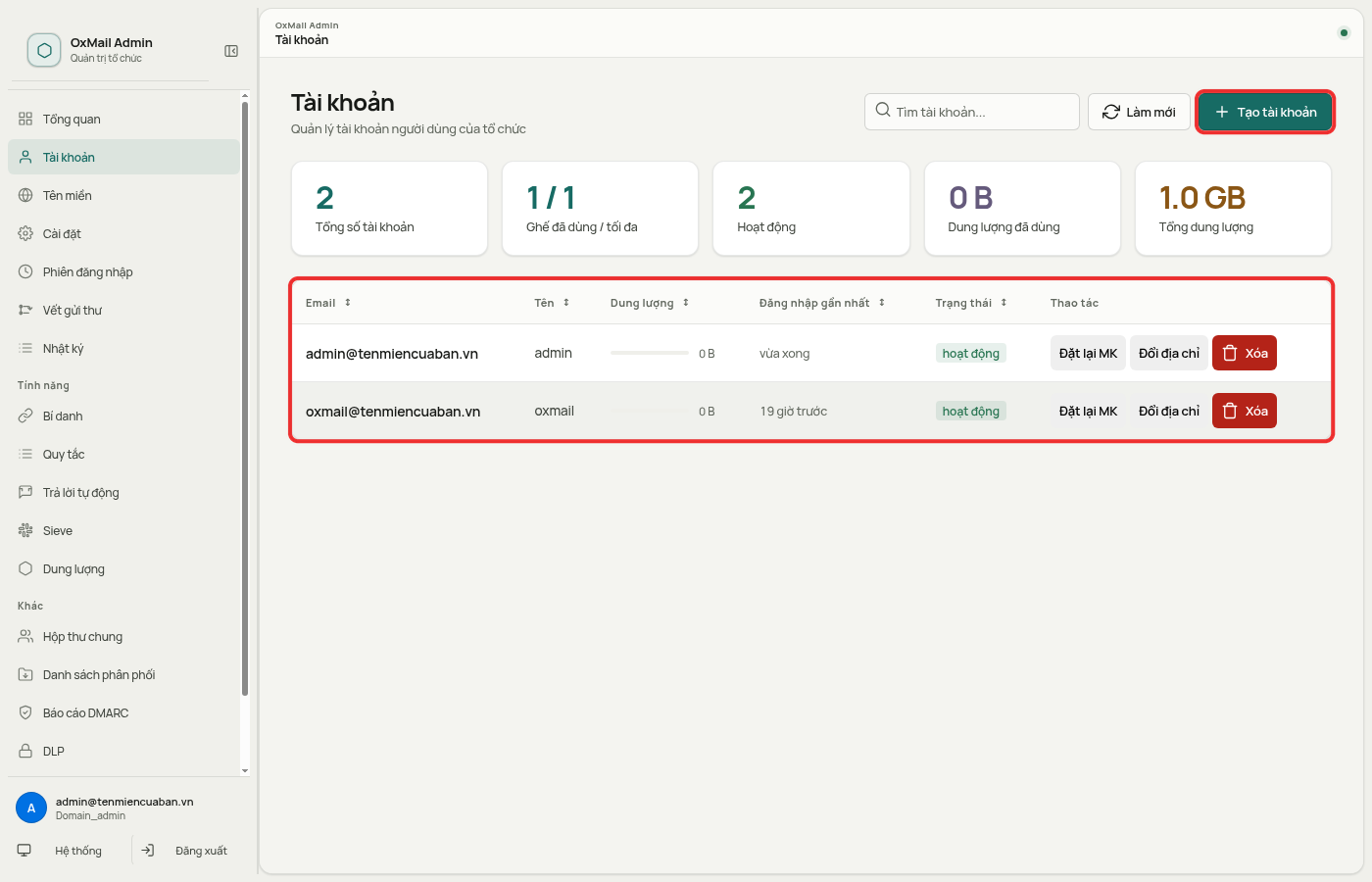The image size is (1372, 882).
Task: Click the Dung lượng hexagon icon
Action: tap(25, 568)
